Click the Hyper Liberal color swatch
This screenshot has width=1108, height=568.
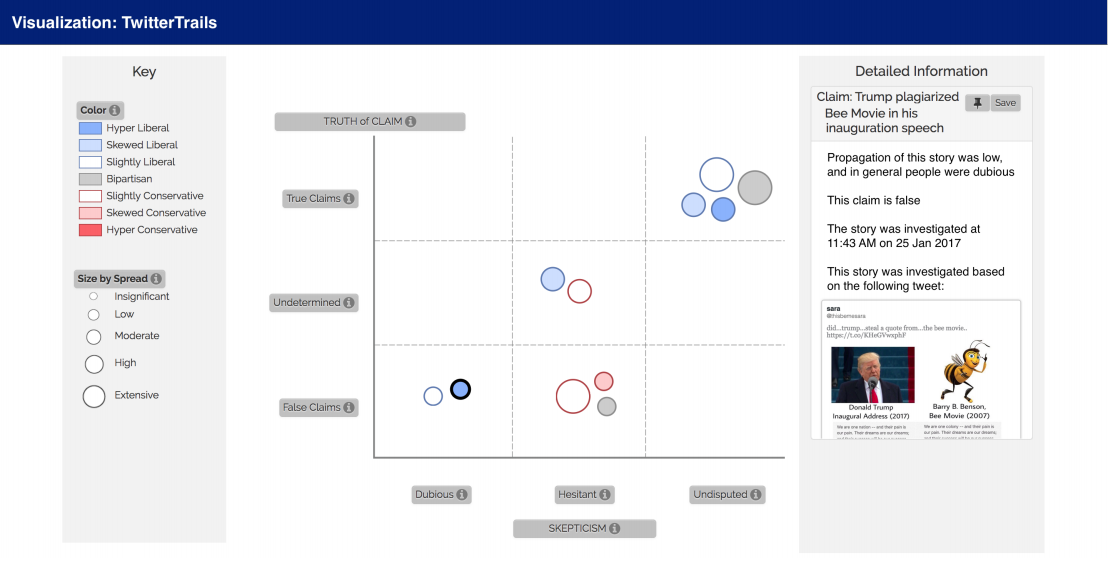[90, 128]
